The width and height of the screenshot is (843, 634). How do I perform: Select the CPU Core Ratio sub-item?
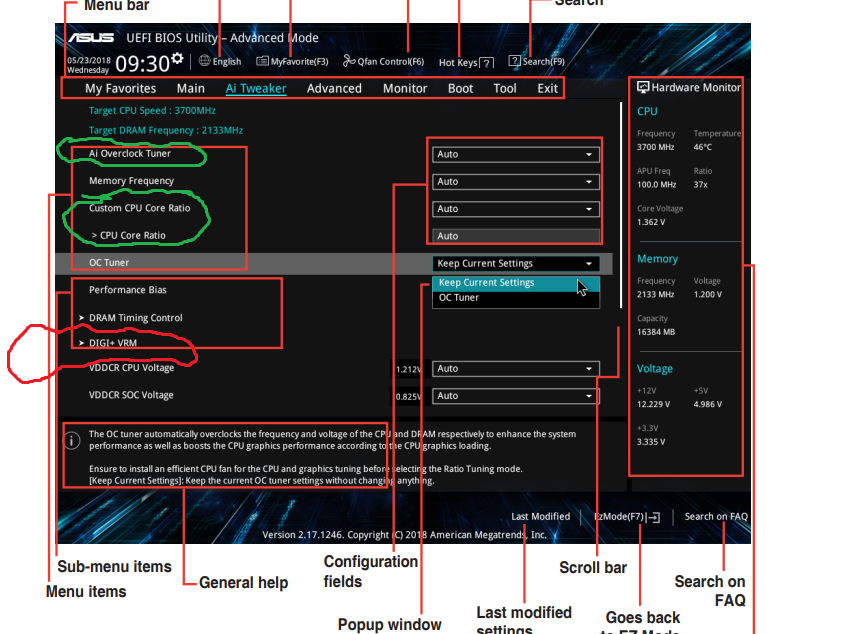pyautogui.click(x=128, y=236)
